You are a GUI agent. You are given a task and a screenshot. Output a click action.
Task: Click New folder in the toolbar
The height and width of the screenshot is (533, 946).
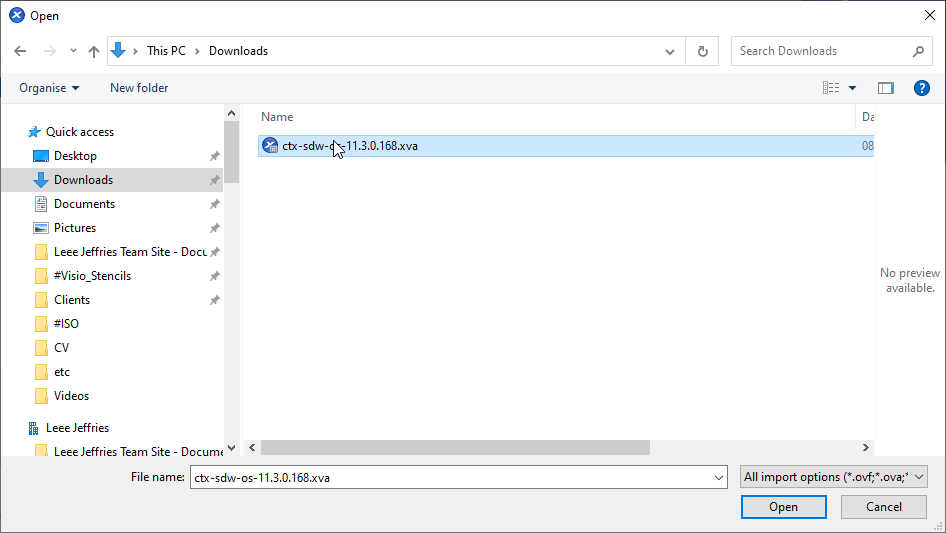(139, 88)
